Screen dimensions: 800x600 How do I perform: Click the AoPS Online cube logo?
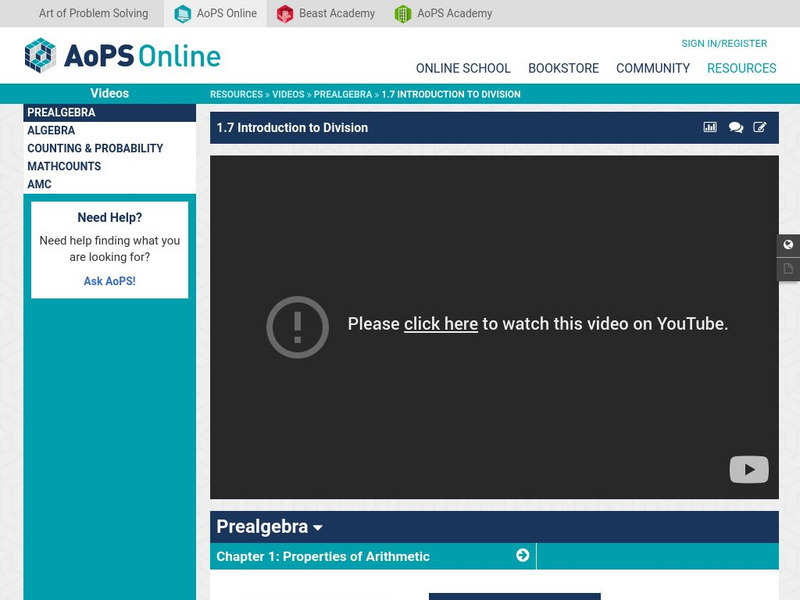pos(42,55)
